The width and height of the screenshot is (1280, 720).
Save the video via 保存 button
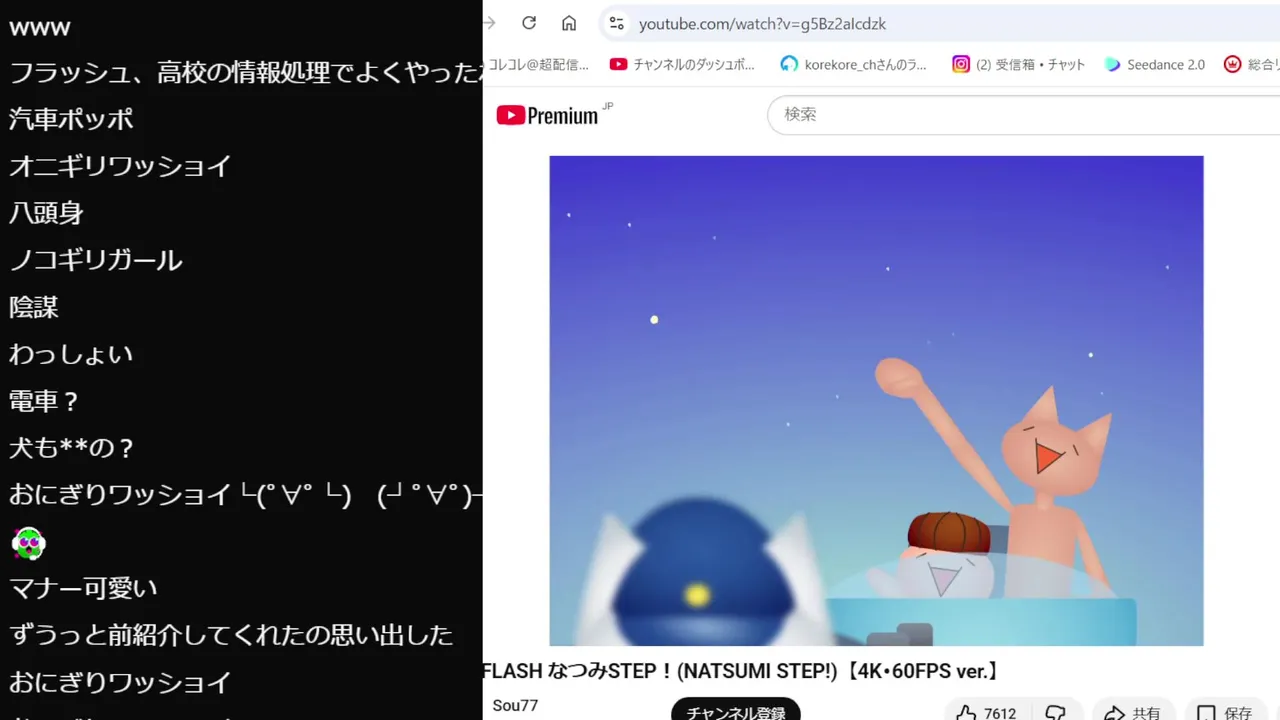pyautogui.click(x=1225, y=711)
